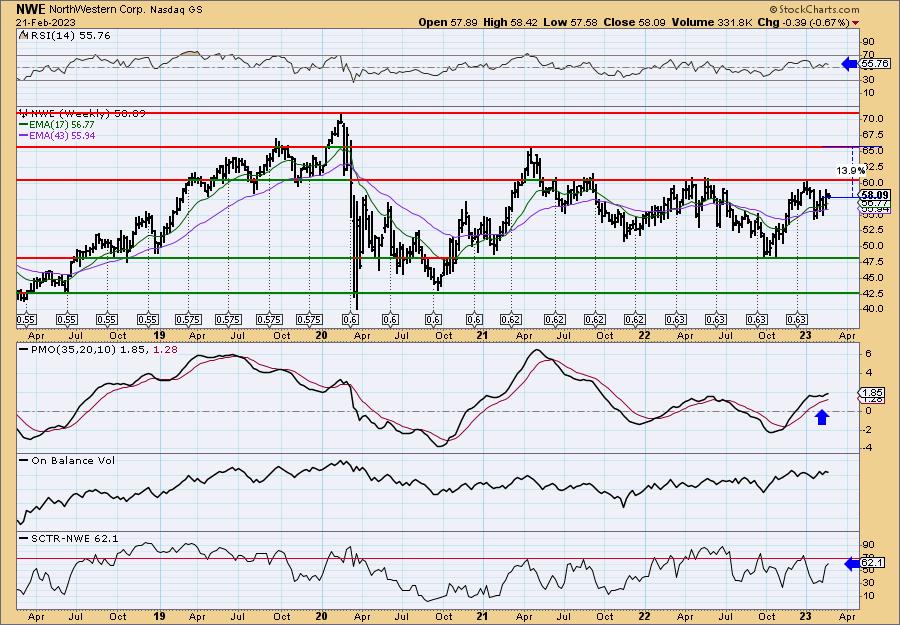Click the -4 label on PMO axis
The height and width of the screenshot is (625, 900).
tap(868, 448)
